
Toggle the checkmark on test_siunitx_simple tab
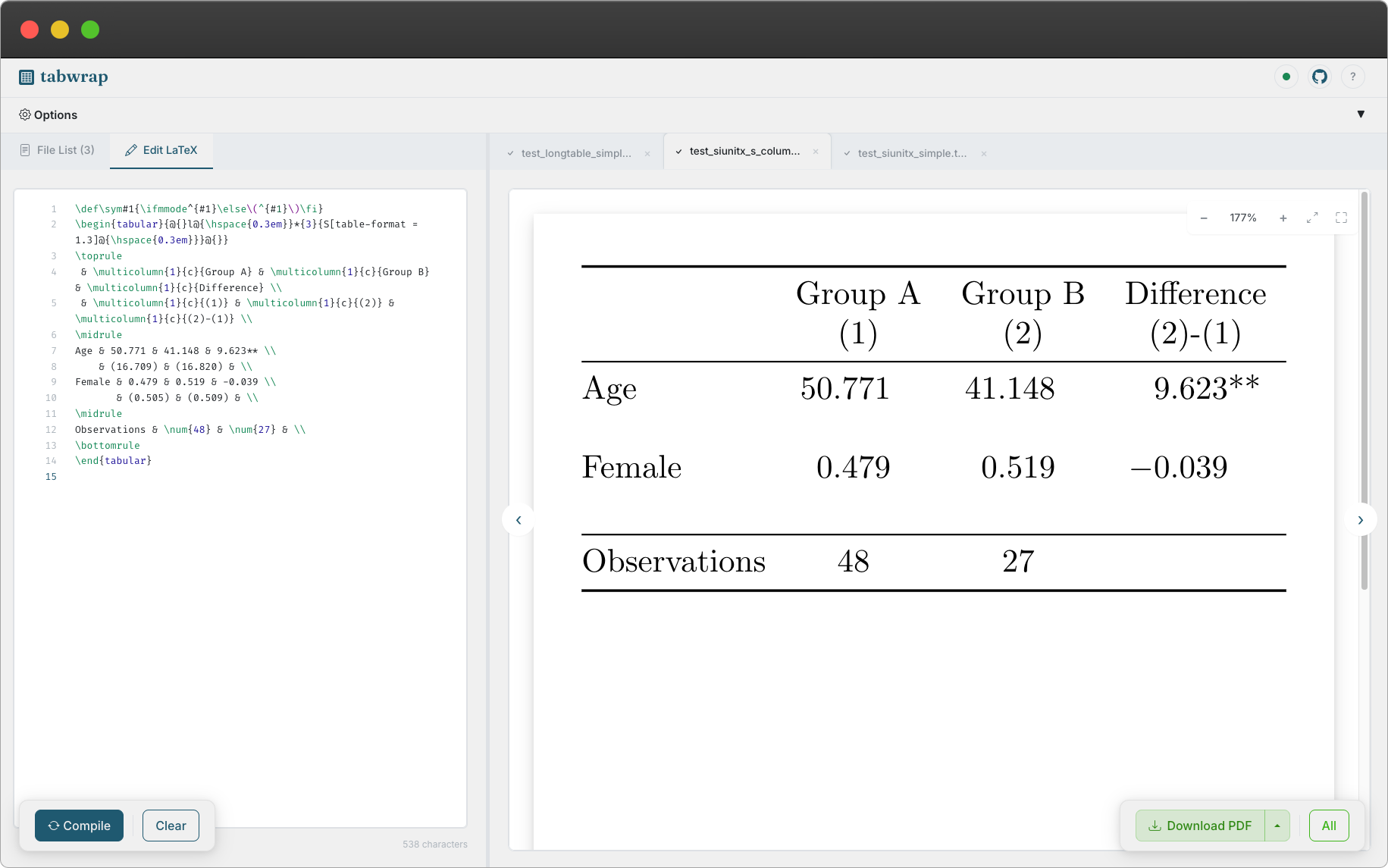coord(848,152)
